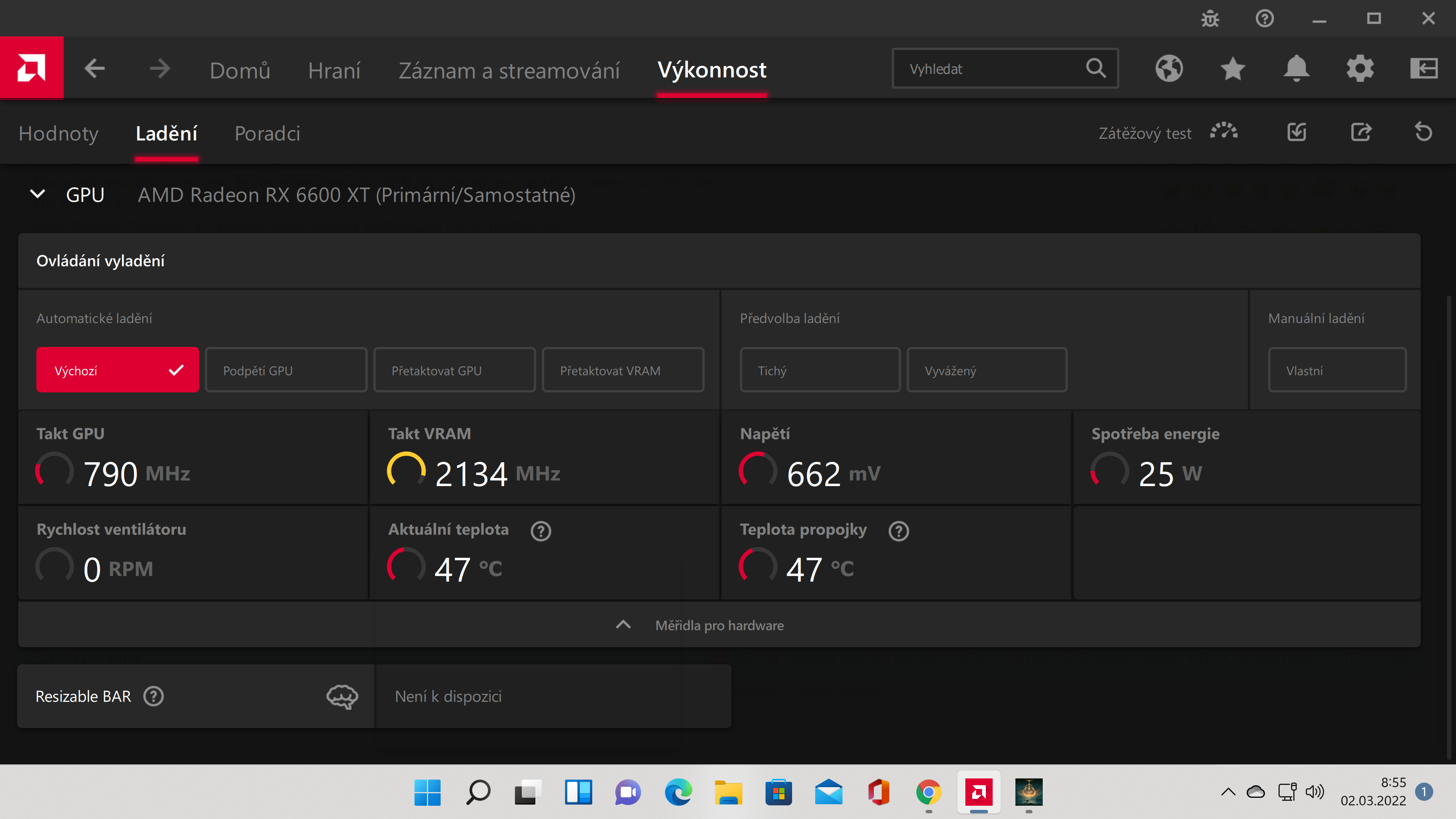
Task: Open the Hraní menu tab
Action: coord(334,71)
